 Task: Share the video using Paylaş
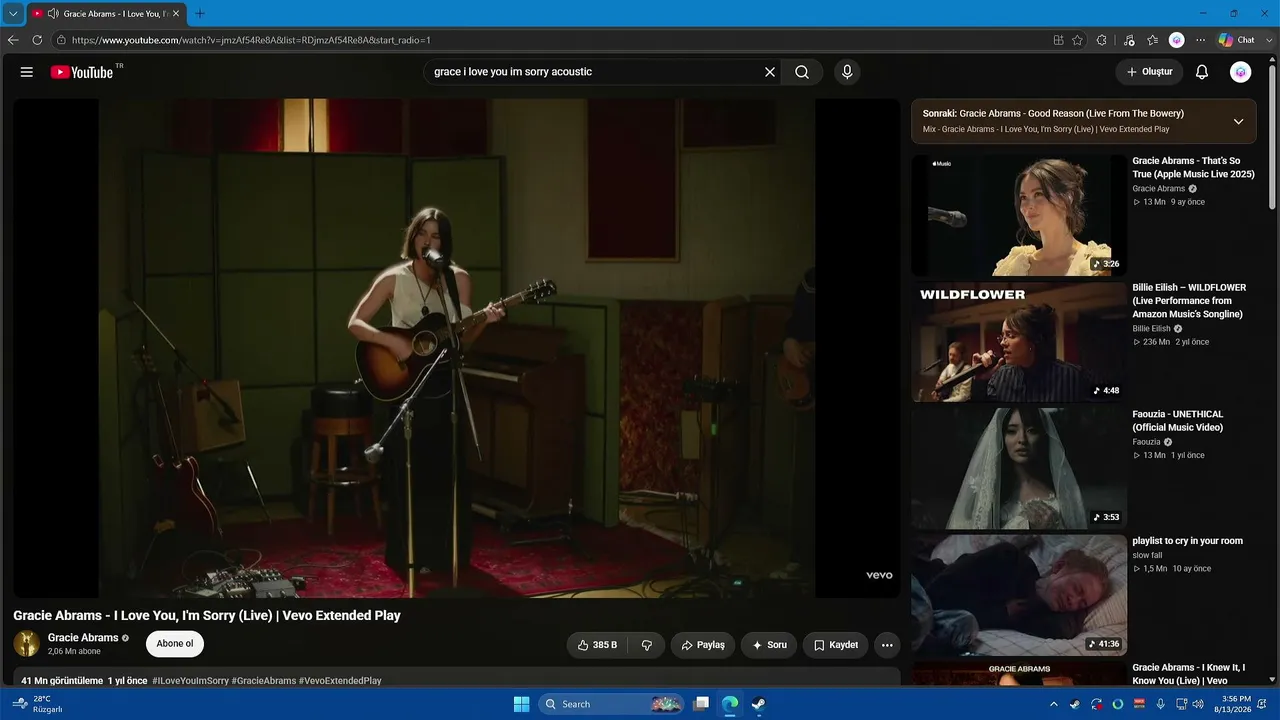click(703, 645)
